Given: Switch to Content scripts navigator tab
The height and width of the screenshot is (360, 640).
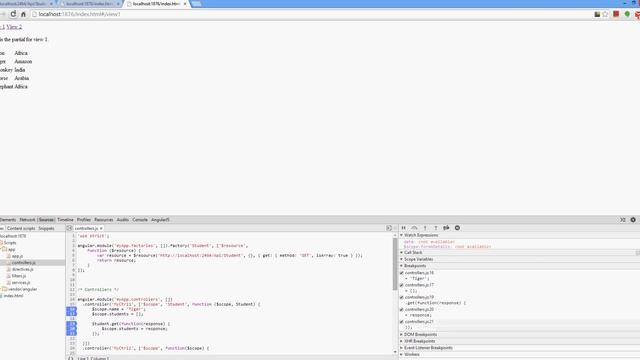Looking at the screenshot, I should [x=21, y=229].
